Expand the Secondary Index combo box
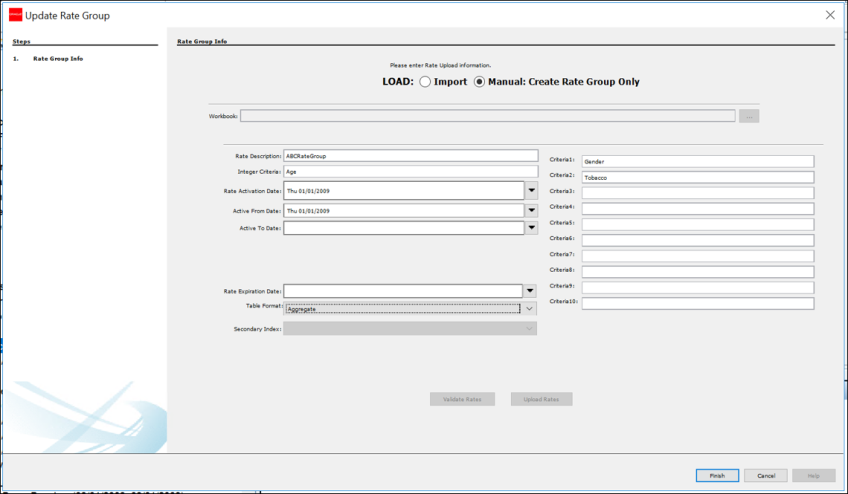848x494 pixels. pyautogui.click(x=529, y=328)
